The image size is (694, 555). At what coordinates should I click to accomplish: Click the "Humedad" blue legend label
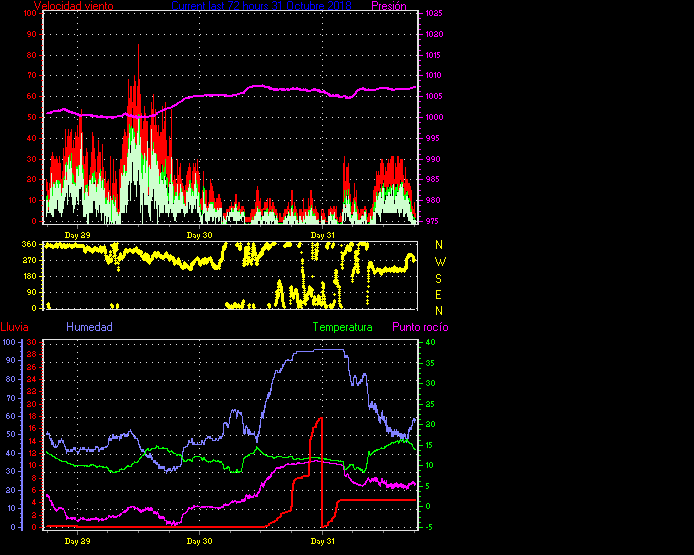click(89, 327)
